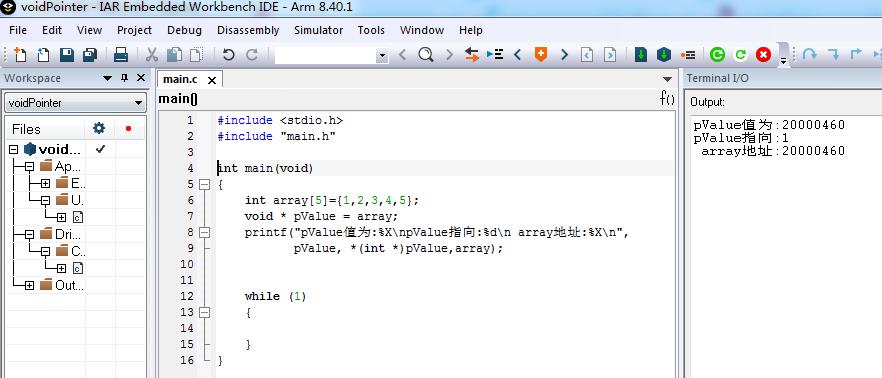Viewport: 882px width, 378px height.
Task: Save the current file with the single-floppy icon
Action: (x=67, y=55)
